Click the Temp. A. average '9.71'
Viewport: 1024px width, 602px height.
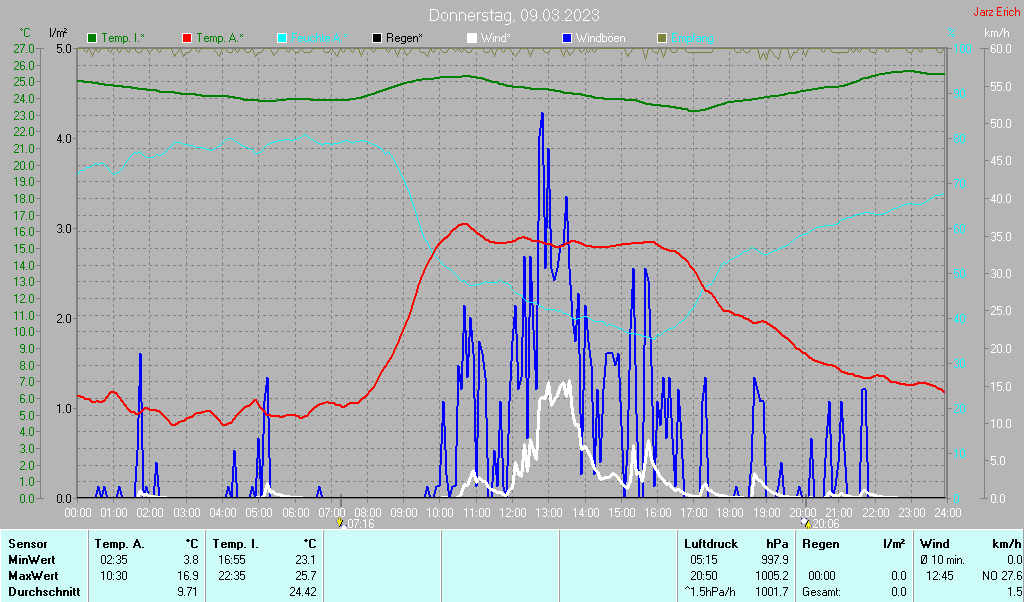[x=188, y=592]
